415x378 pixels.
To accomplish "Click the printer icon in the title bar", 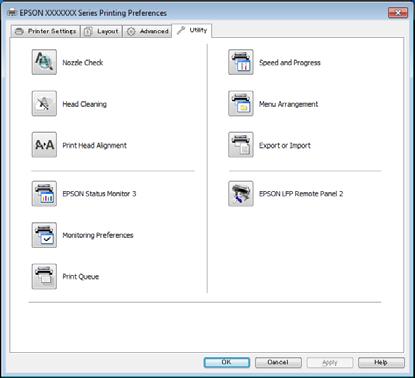I will [12, 13].
